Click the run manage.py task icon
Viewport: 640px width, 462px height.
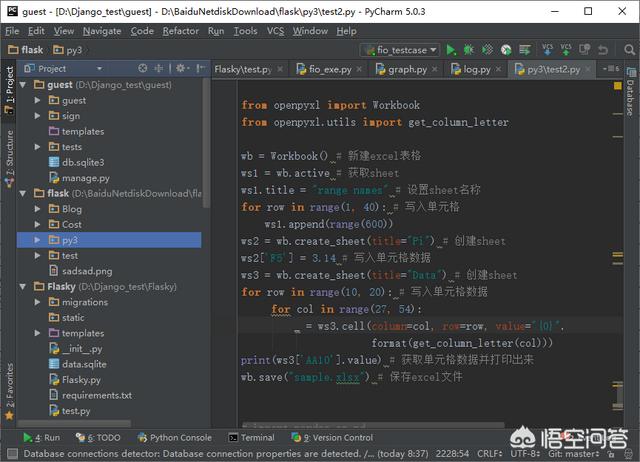click(524, 50)
